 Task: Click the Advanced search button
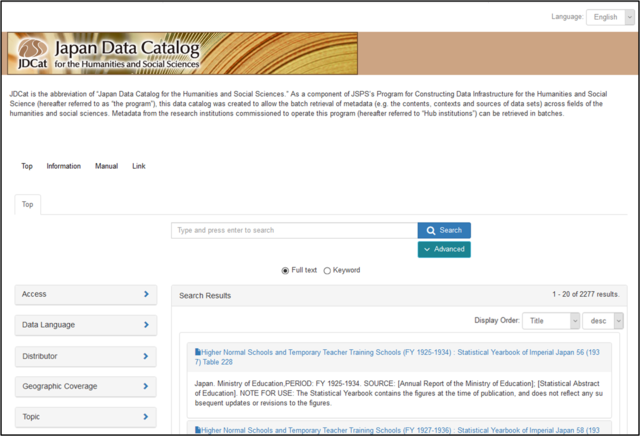click(444, 249)
